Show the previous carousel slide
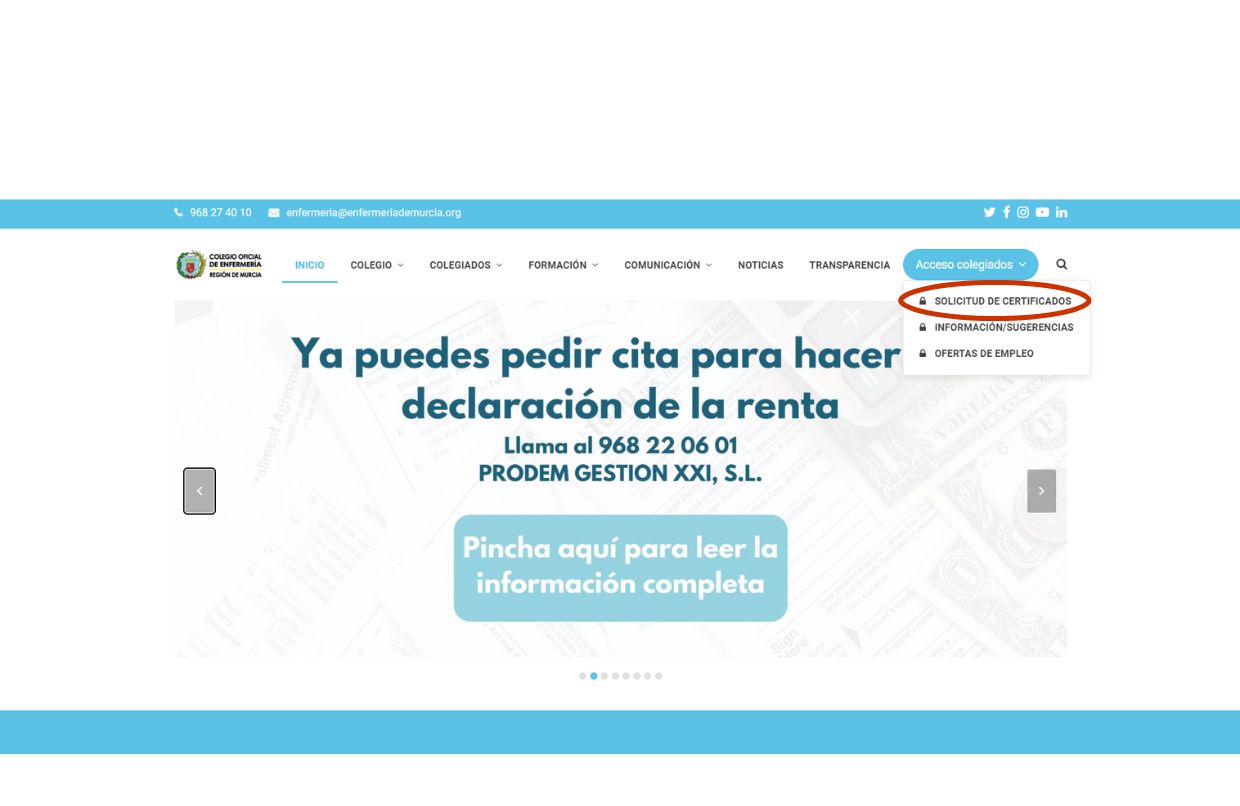The height and width of the screenshot is (806, 1240). pos(199,491)
